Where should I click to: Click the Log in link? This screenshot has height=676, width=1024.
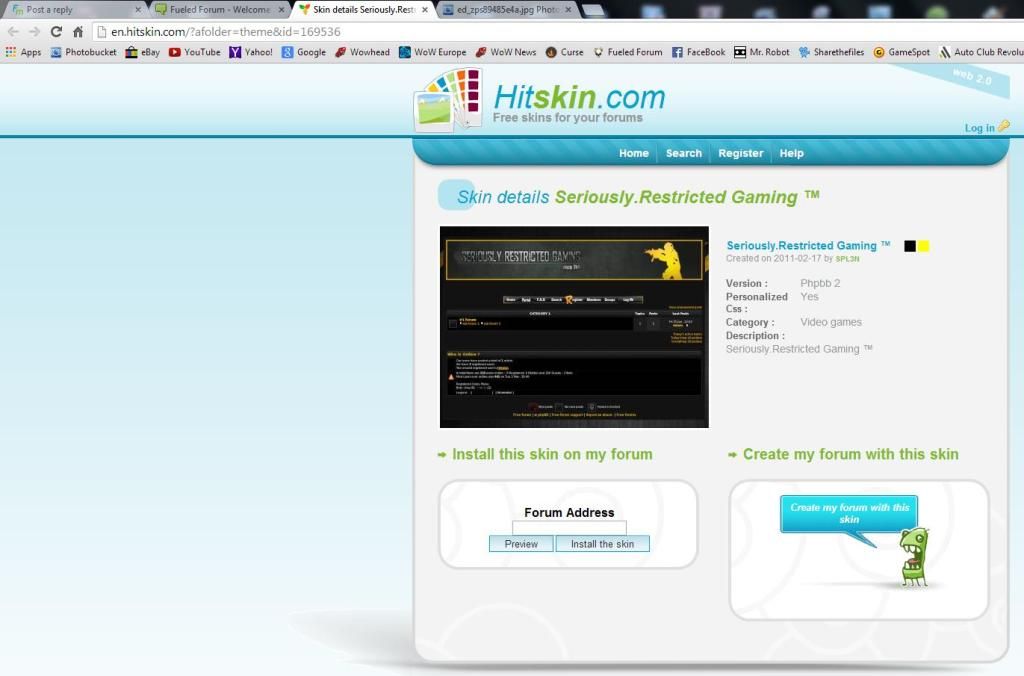(x=980, y=128)
